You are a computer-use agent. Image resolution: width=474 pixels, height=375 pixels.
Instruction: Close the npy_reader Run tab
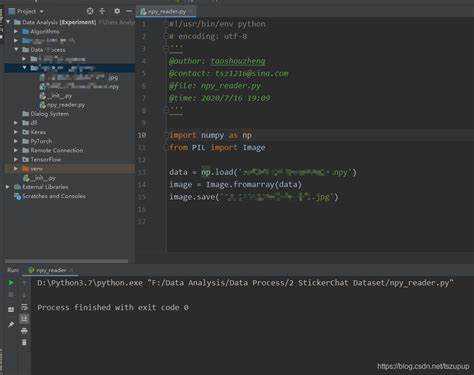pyautogui.click(x=72, y=270)
